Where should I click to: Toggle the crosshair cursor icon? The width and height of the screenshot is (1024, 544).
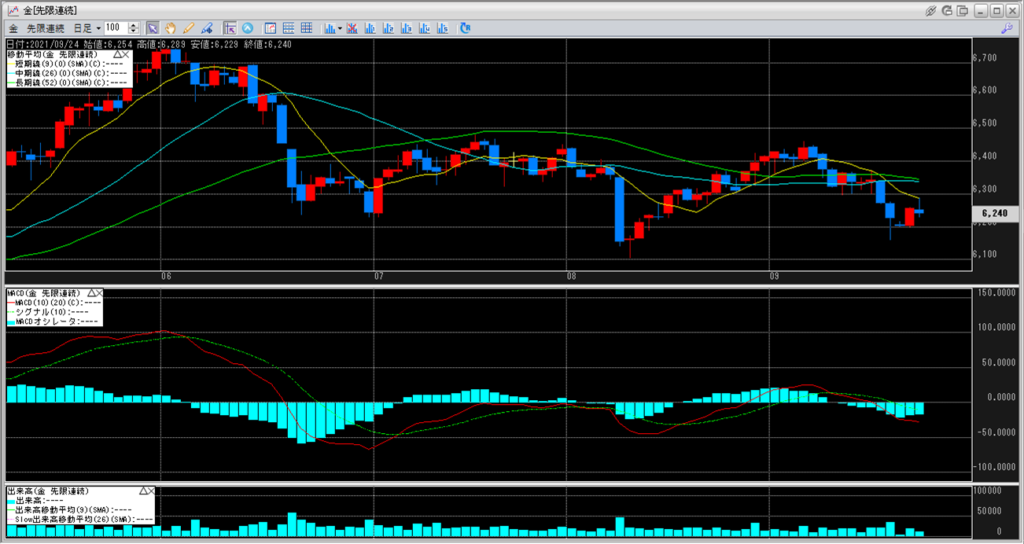coord(230,28)
